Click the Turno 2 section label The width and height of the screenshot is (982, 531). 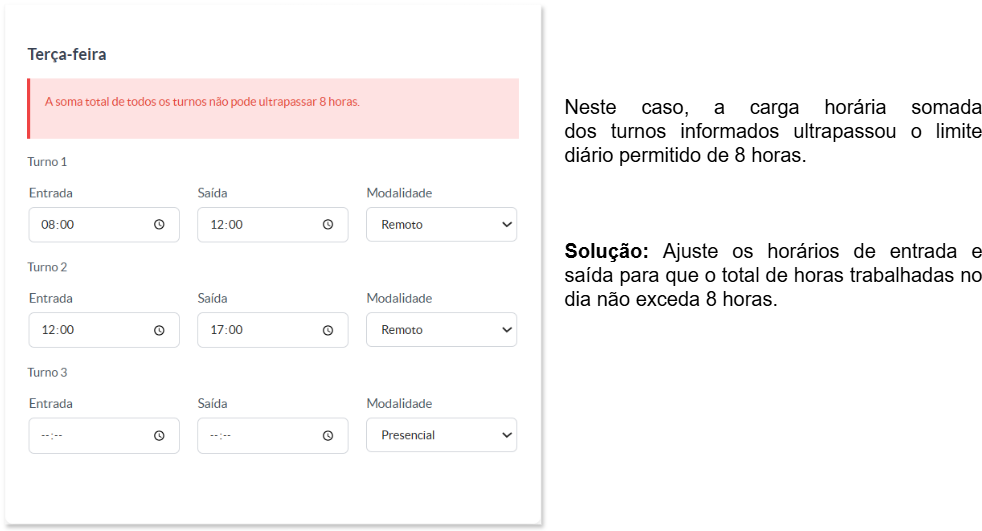pyautogui.click(x=47, y=267)
